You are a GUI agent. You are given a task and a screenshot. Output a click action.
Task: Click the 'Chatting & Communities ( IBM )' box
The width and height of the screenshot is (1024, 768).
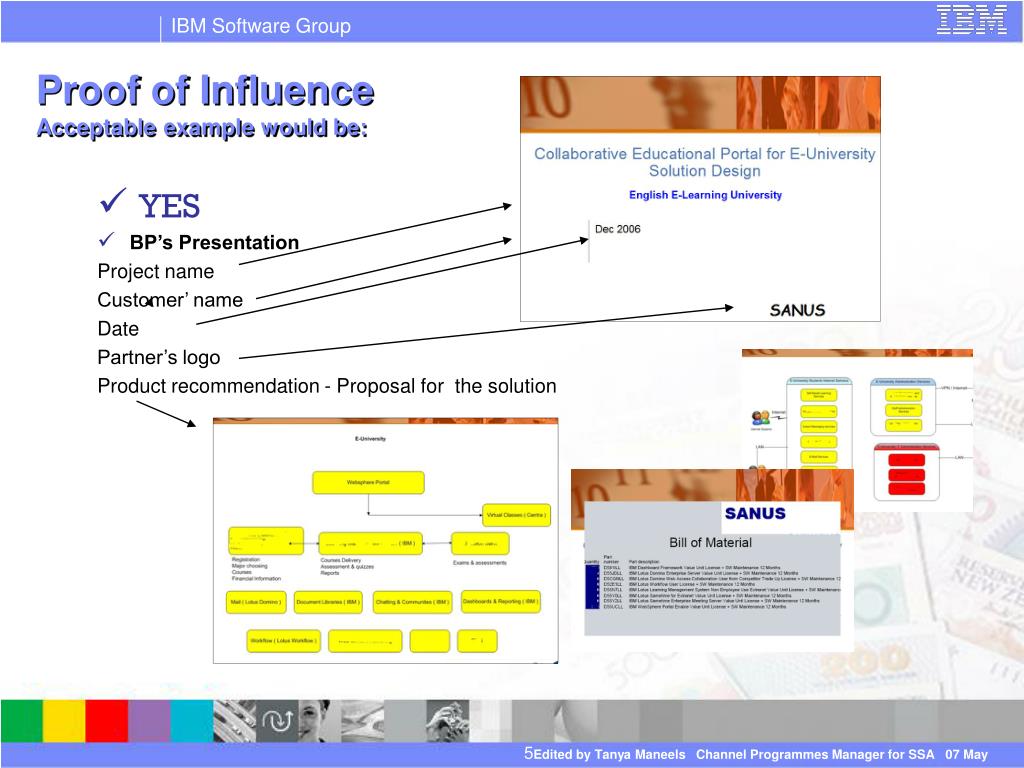pos(412,602)
